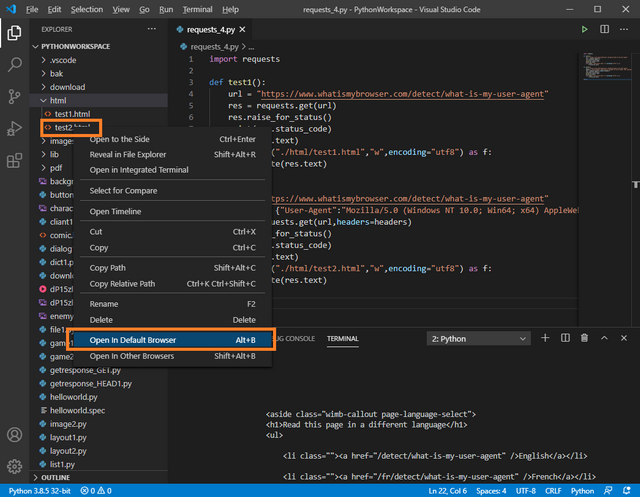The height and width of the screenshot is (497, 640).
Task: Click the feedback icon in the status bar
Action: coord(608,490)
